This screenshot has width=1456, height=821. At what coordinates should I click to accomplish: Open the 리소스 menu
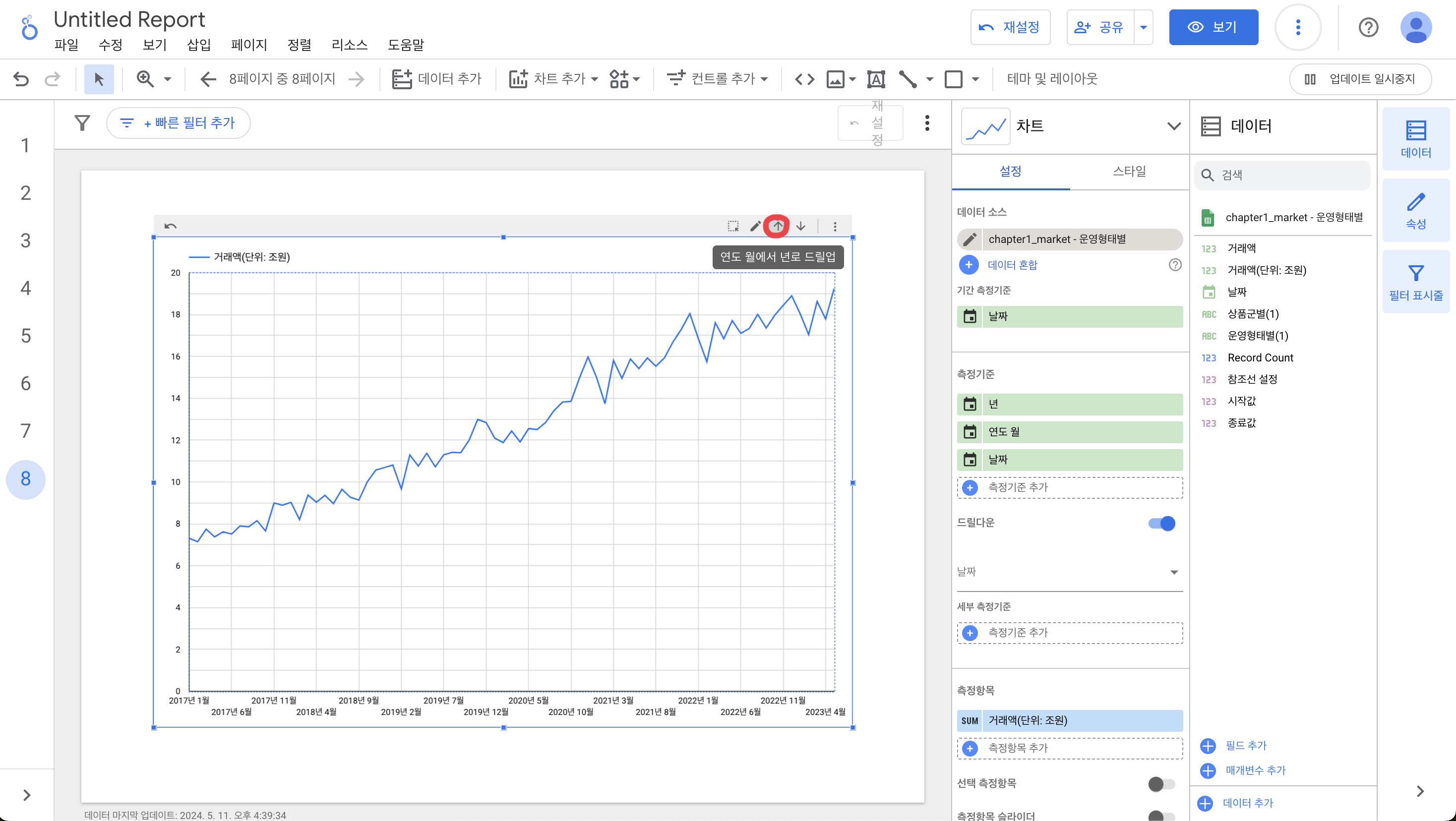(349, 45)
